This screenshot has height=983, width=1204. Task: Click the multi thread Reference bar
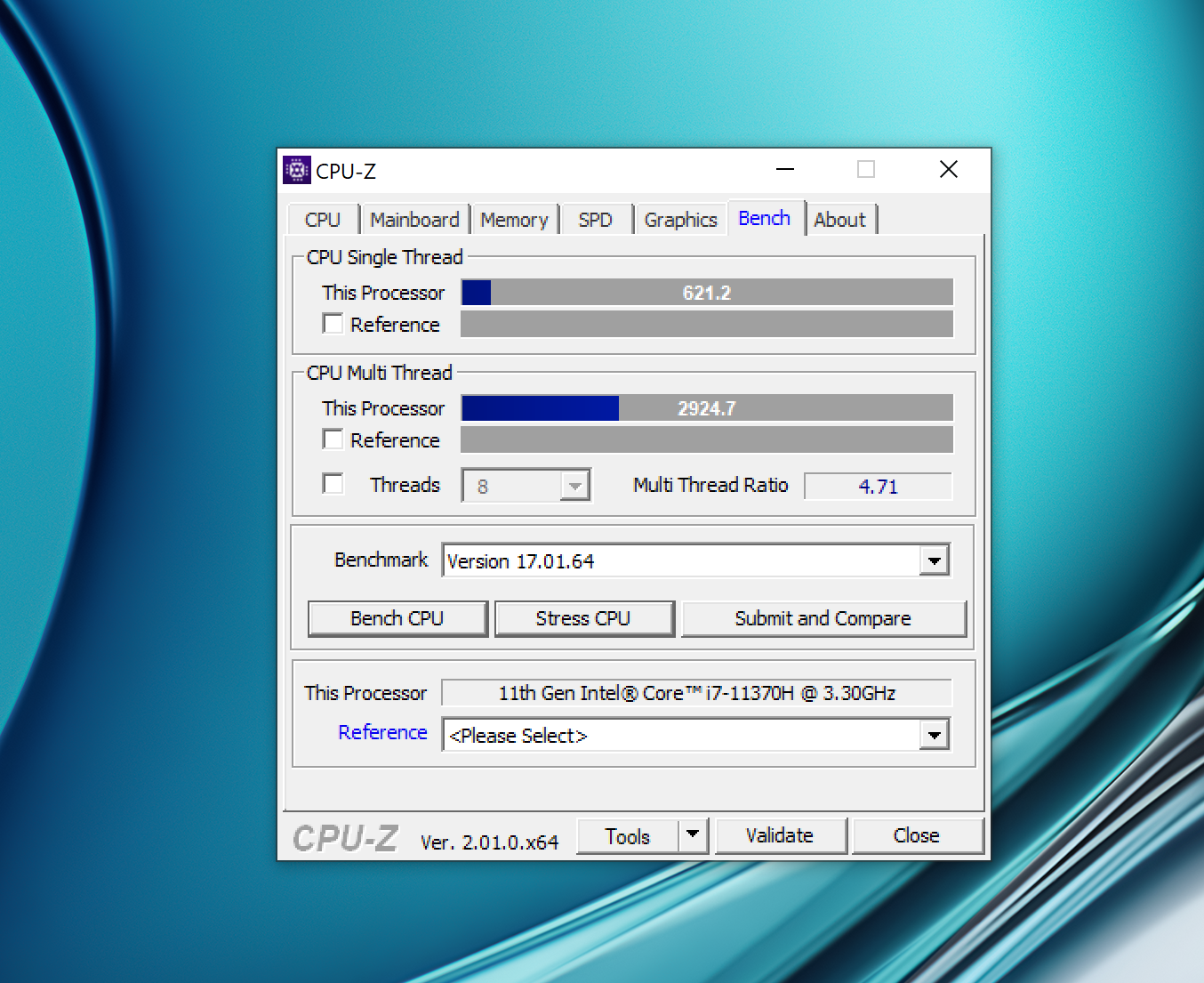(707, 439)
